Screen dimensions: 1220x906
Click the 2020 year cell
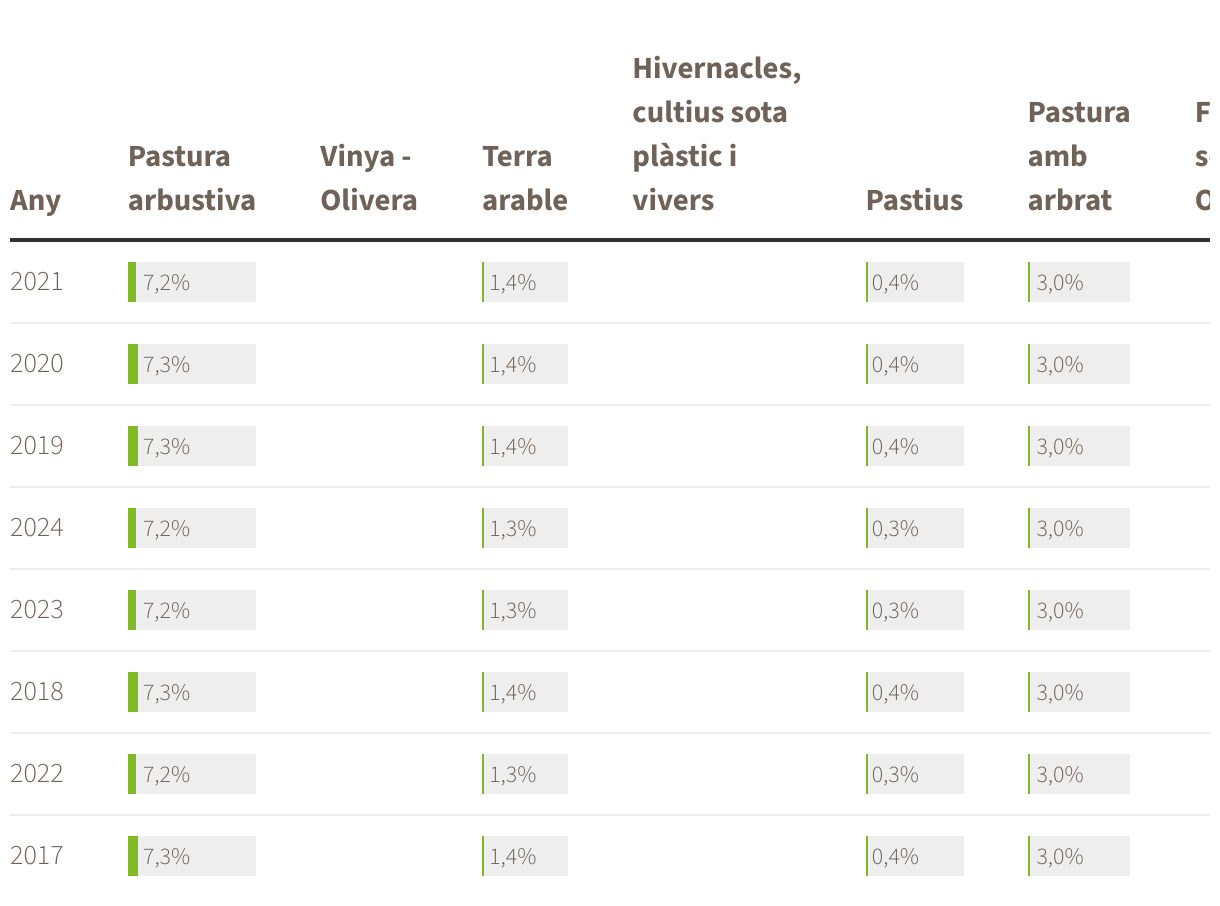coord(37,364)
